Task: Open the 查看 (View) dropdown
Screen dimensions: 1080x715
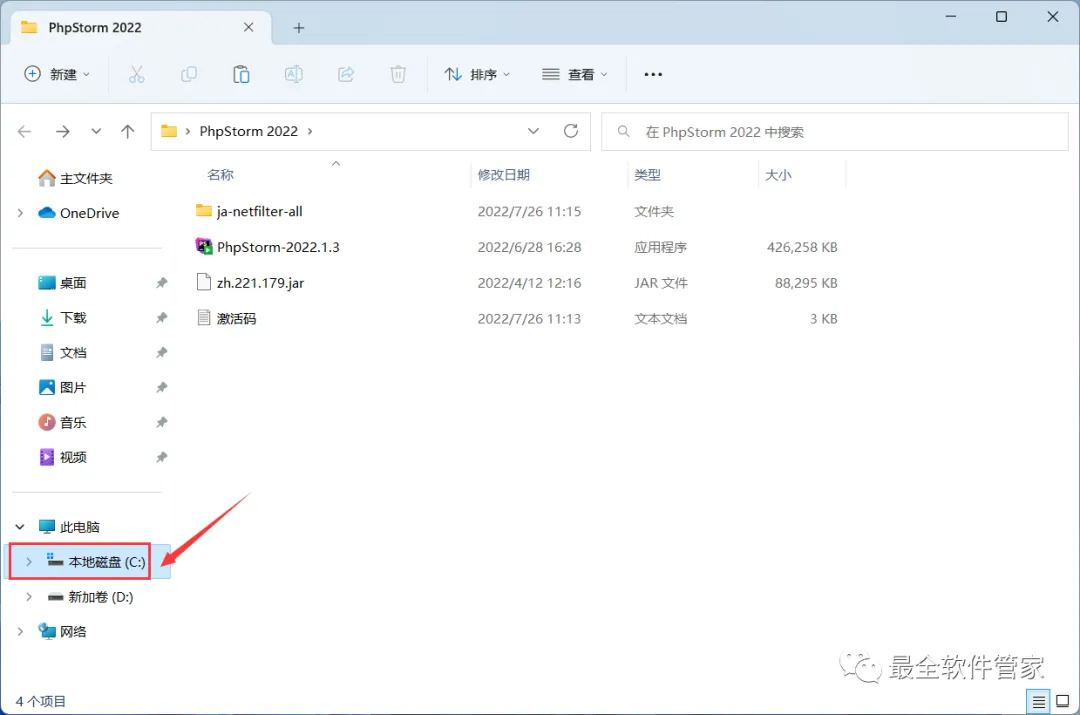Action: point(574,74)
